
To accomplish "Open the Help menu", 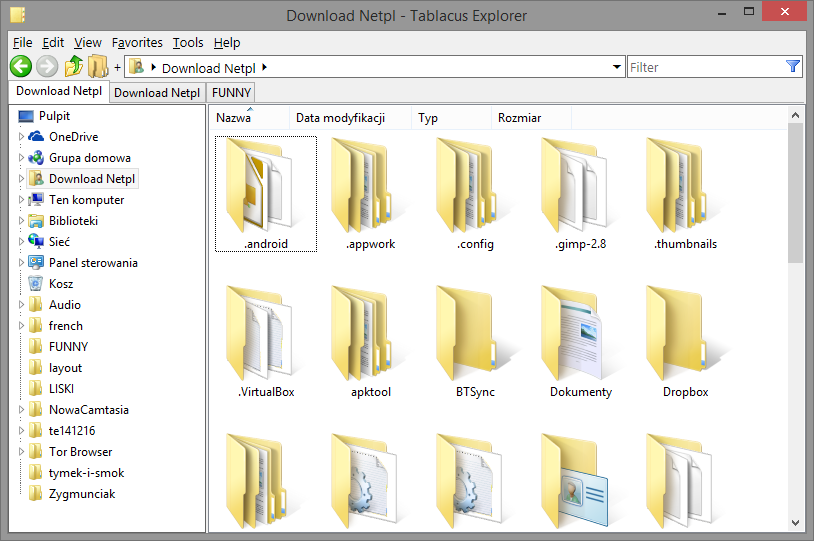I will click(x=227, y=43).
